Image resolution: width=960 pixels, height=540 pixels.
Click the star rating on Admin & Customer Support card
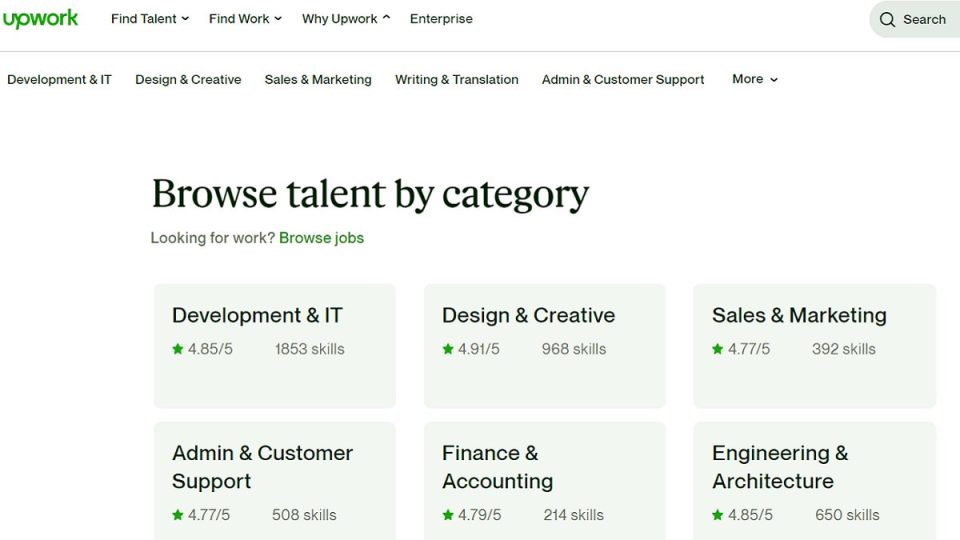(201, 515)
